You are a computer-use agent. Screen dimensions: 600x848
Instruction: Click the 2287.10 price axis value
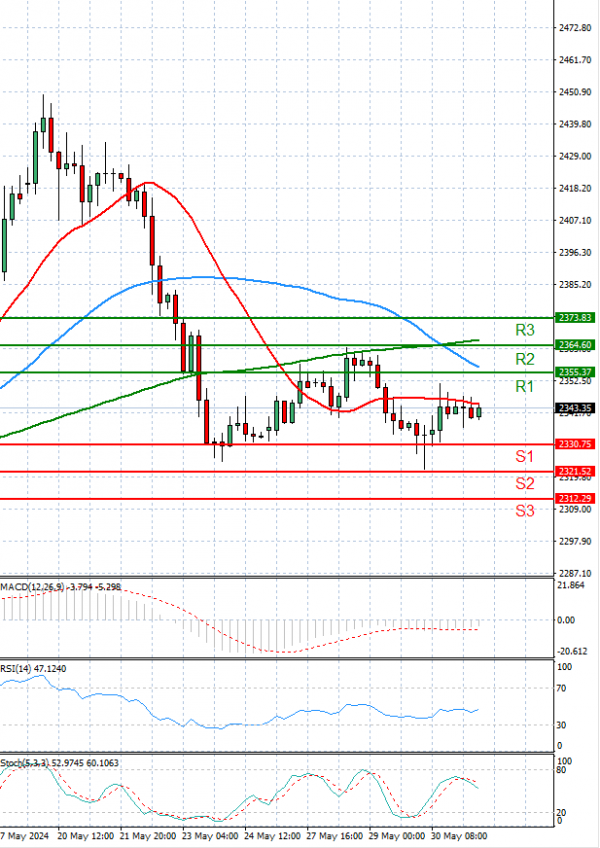coord(575,573)
